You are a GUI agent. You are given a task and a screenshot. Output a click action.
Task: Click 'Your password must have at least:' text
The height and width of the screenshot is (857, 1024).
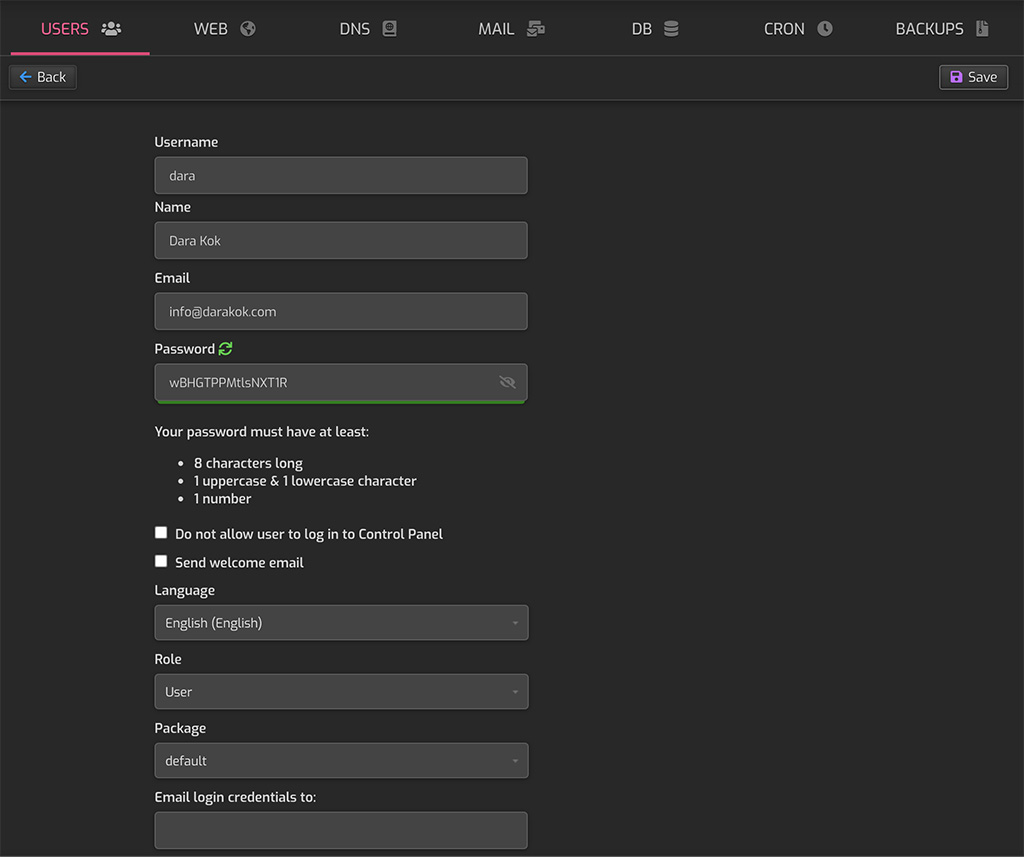[262, 432]
